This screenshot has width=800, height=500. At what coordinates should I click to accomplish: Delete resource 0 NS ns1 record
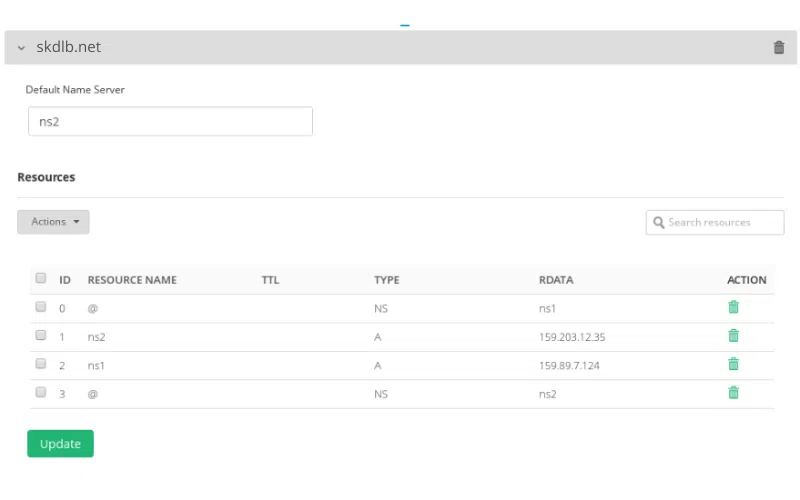(733, 308)
